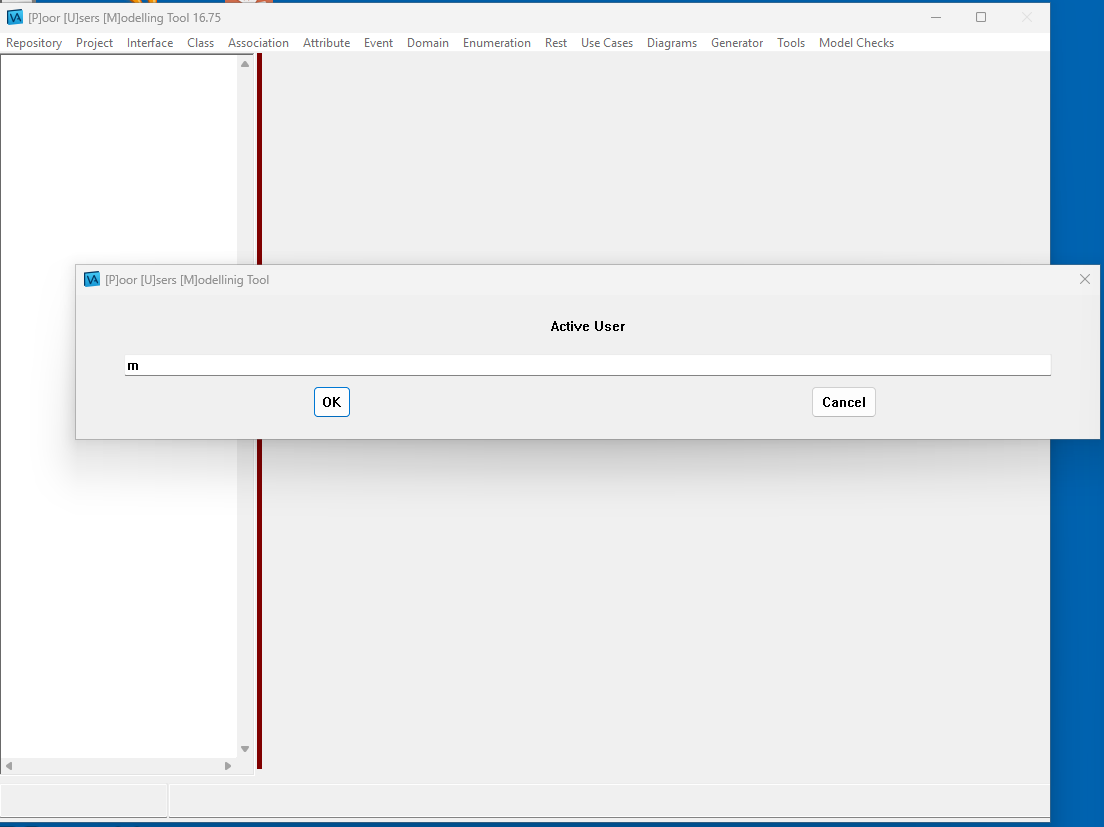Open the Generator menu
This screenshot has width=1104, height=827.
(x=737, y=43)
